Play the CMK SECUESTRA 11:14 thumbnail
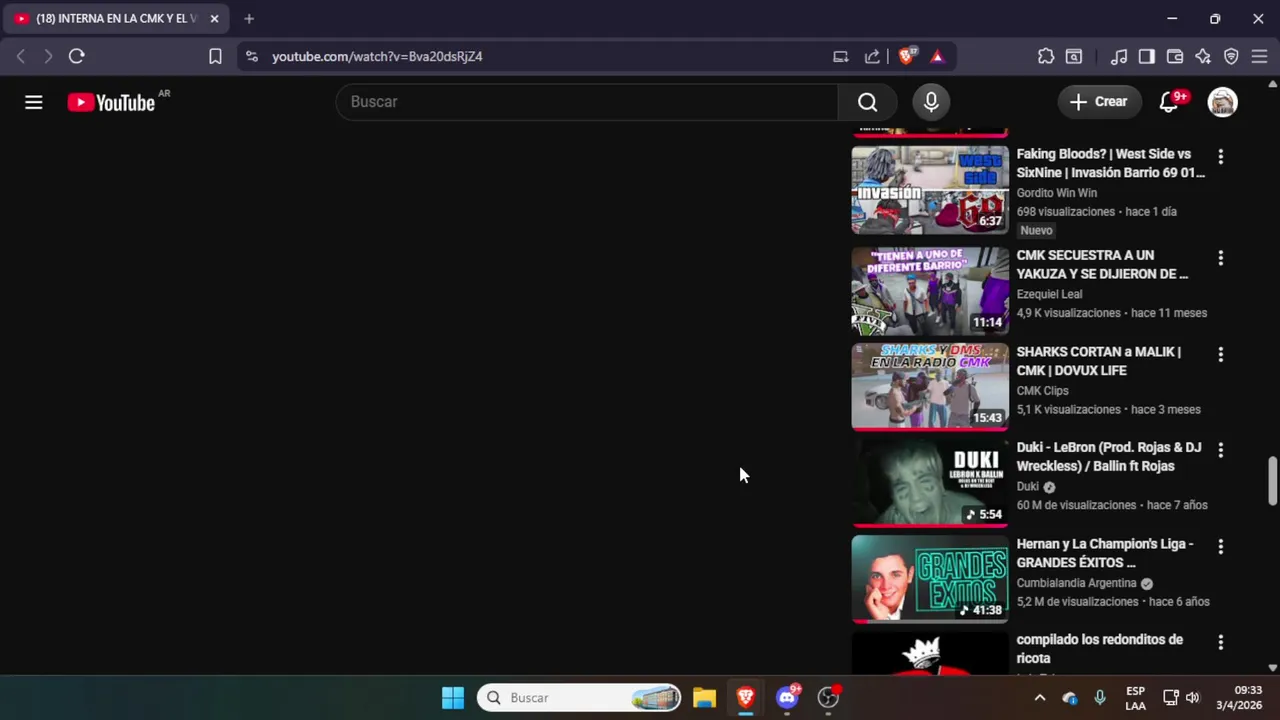This screenshot has width=1280, height=720. point(930,291)
